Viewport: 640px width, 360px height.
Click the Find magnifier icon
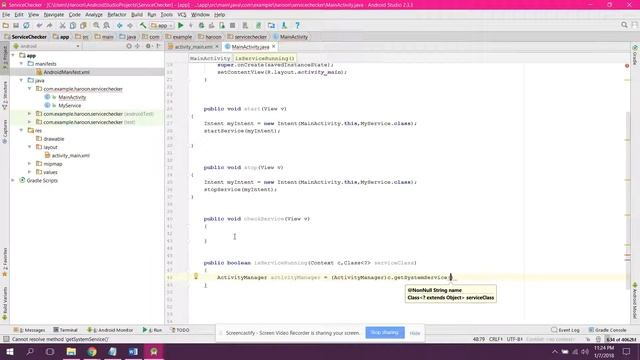pos(96,25)
